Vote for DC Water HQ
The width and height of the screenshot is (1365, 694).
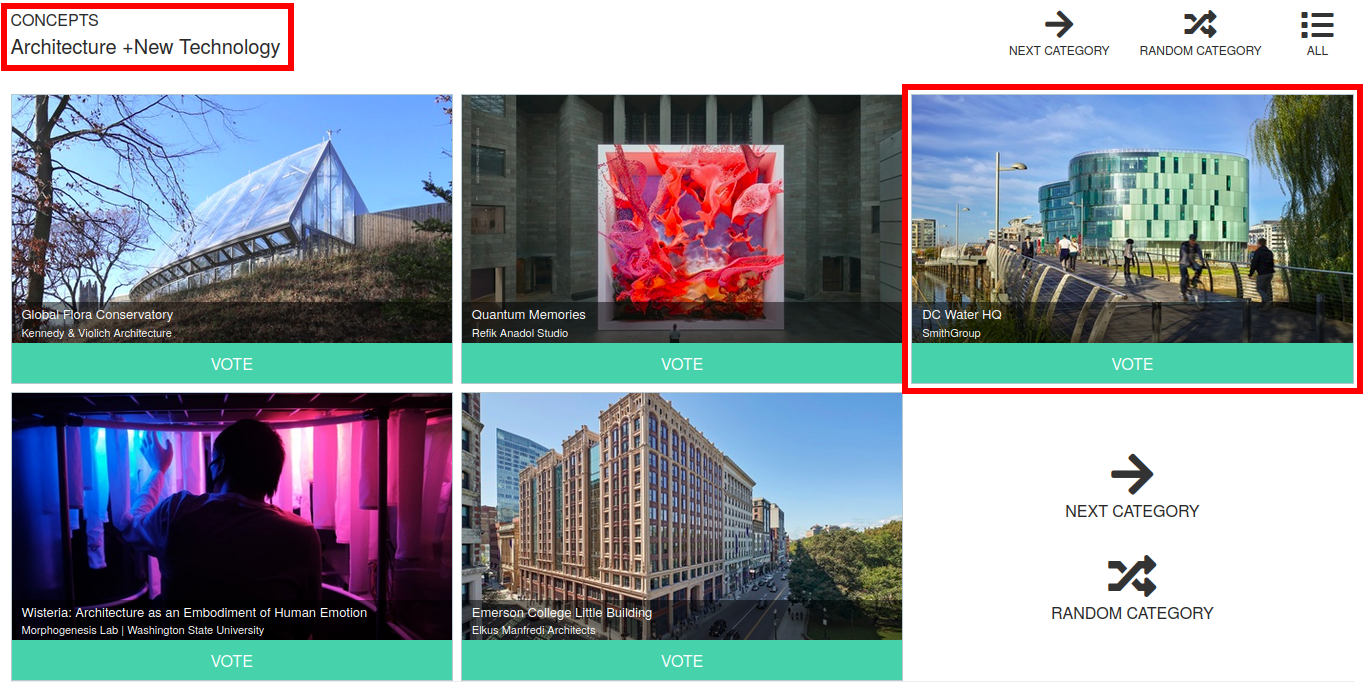(x=1132, y=364)
